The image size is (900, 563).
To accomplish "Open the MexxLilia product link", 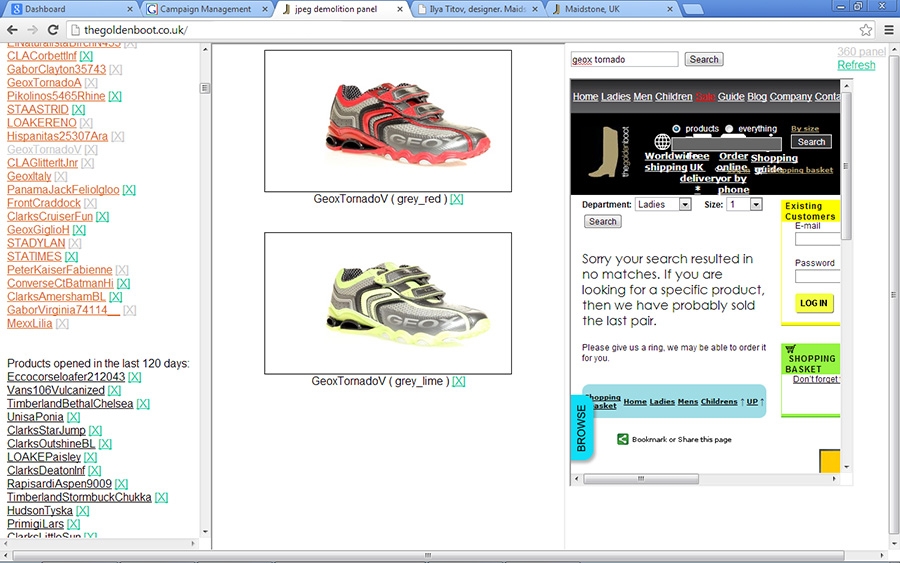I will click(30, 324).
